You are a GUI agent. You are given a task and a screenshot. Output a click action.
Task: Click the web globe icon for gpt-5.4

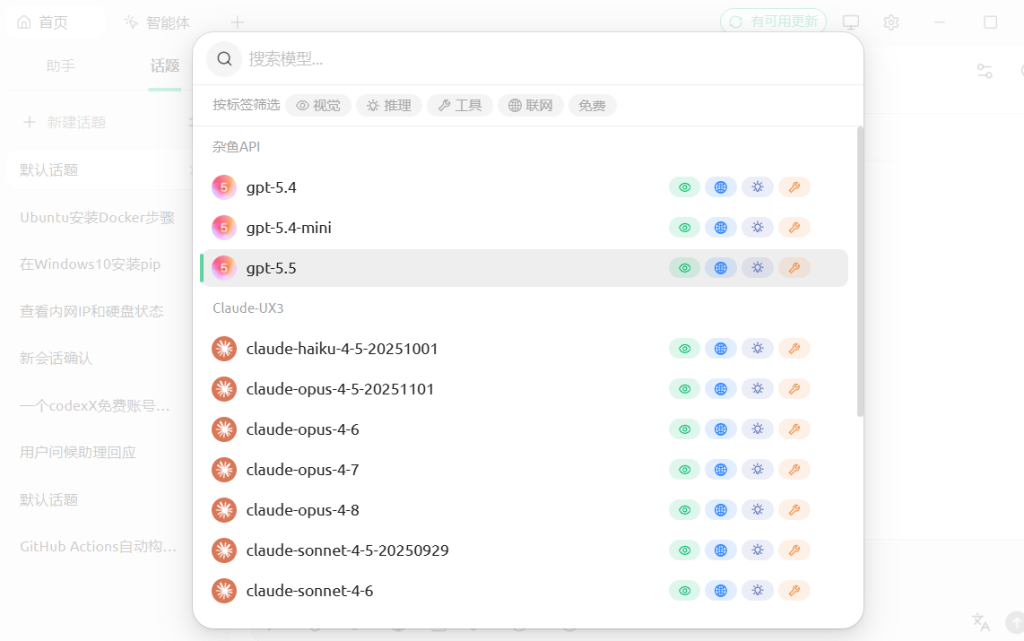721,187
